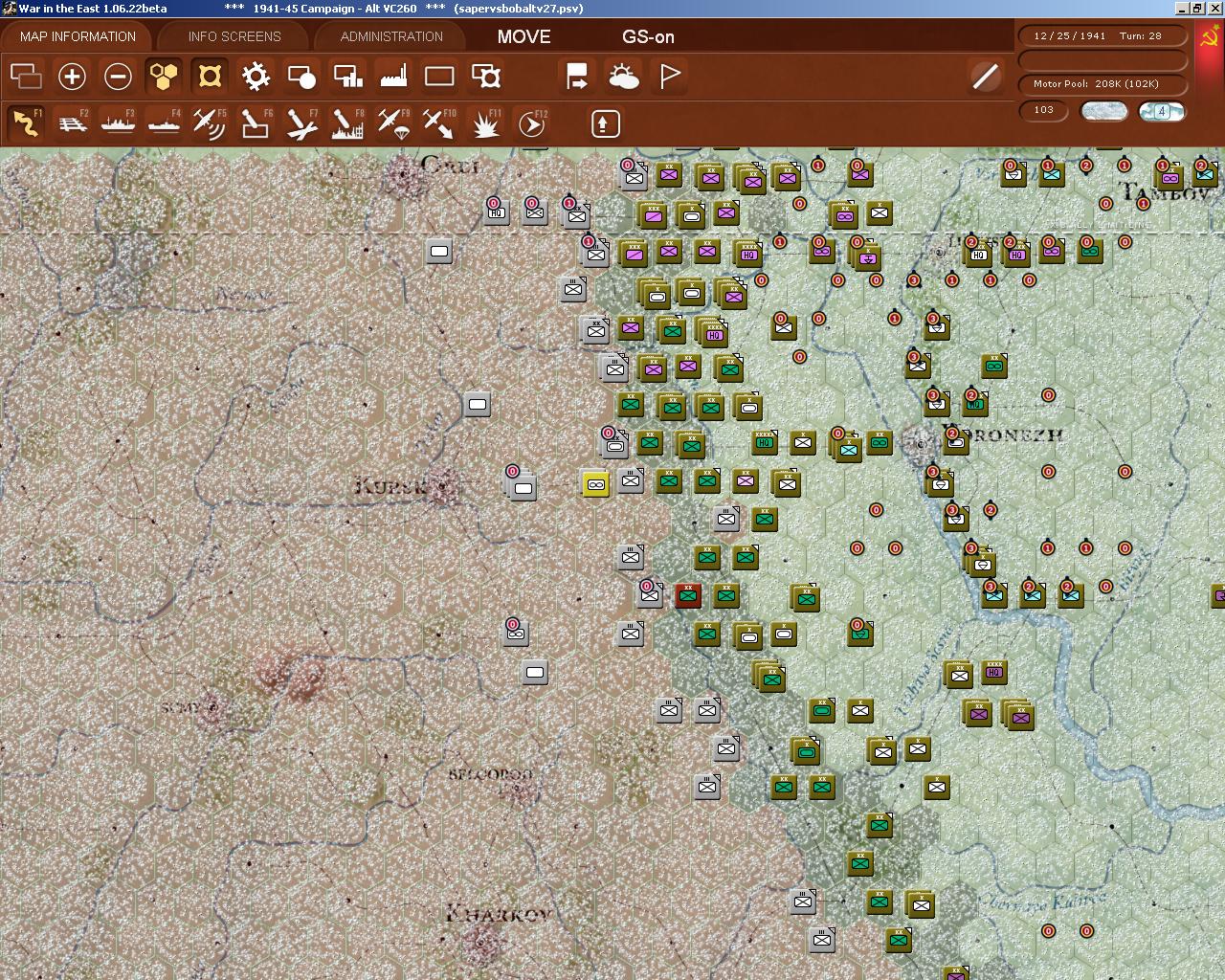The height and width of the screenshot is (980, 1225).
Task: Click the stacked windows icon in toolbar
Action: pyautogui.click(x=26, y=76)
